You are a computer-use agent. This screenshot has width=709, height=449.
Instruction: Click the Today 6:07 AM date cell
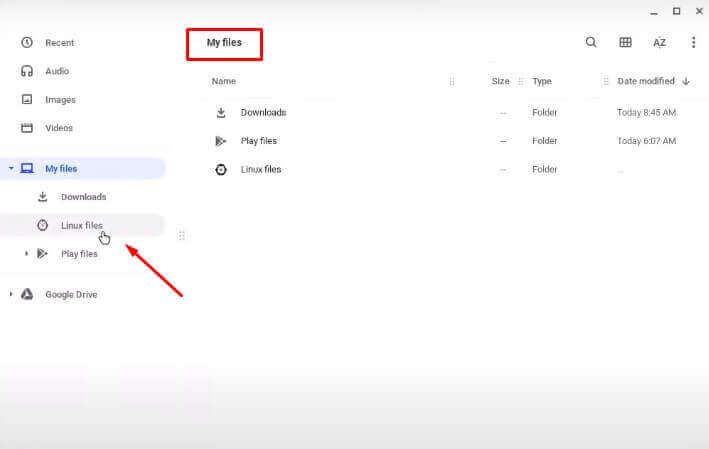647,141
